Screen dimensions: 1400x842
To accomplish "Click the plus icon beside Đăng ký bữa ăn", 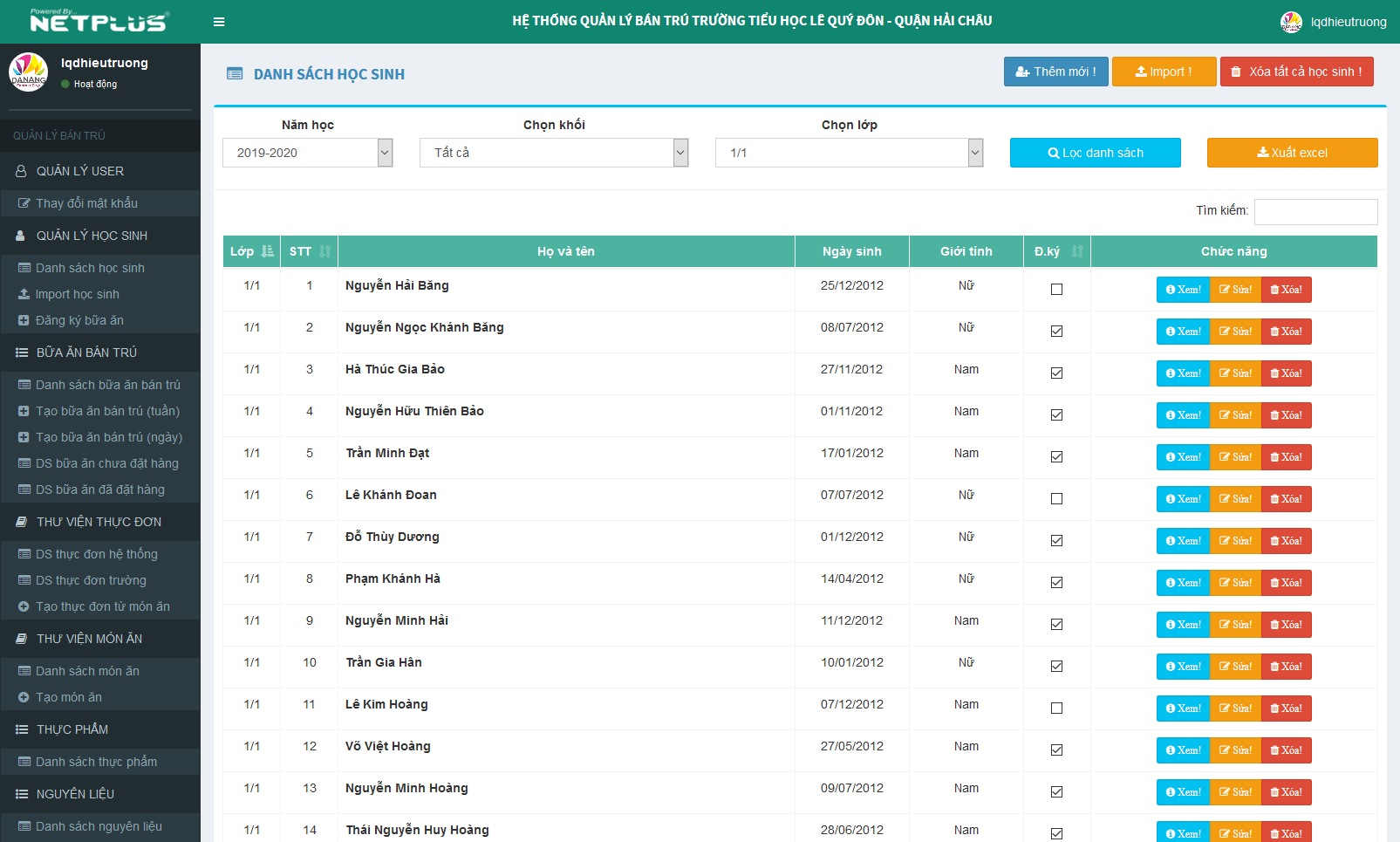I will (x=24, y=320).
